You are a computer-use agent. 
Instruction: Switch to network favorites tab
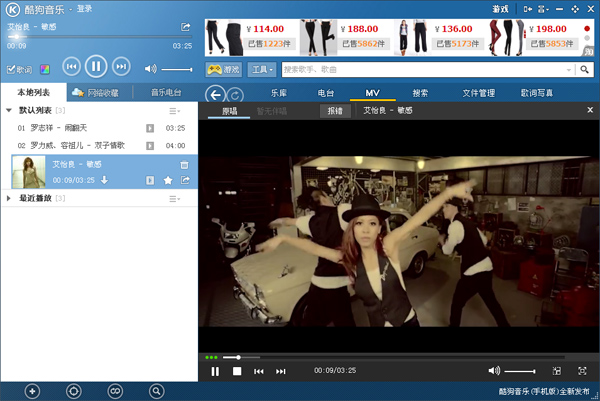(x=96, y=93)
